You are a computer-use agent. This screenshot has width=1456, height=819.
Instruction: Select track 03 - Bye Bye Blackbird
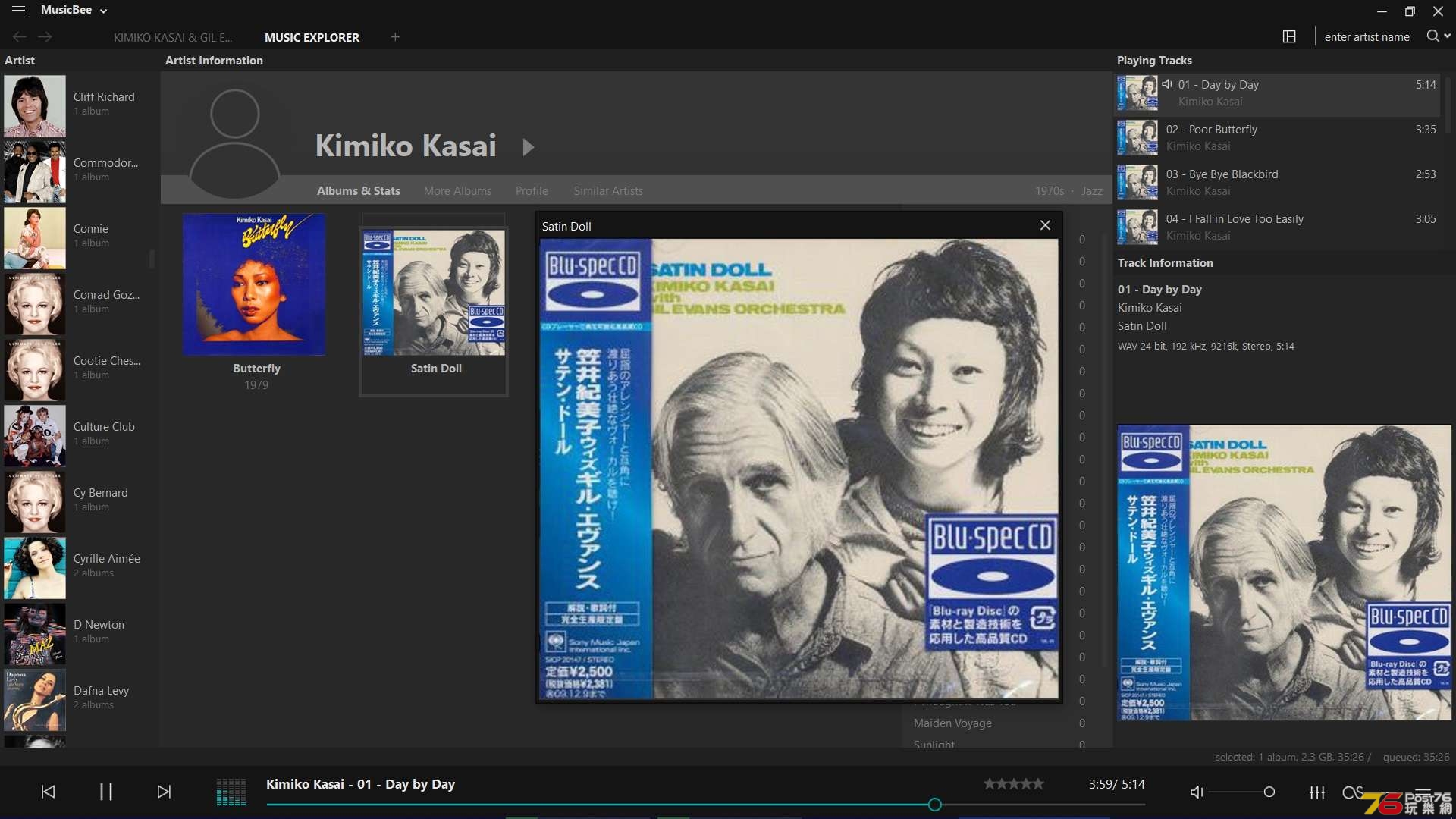click(x=1278, y=183)
